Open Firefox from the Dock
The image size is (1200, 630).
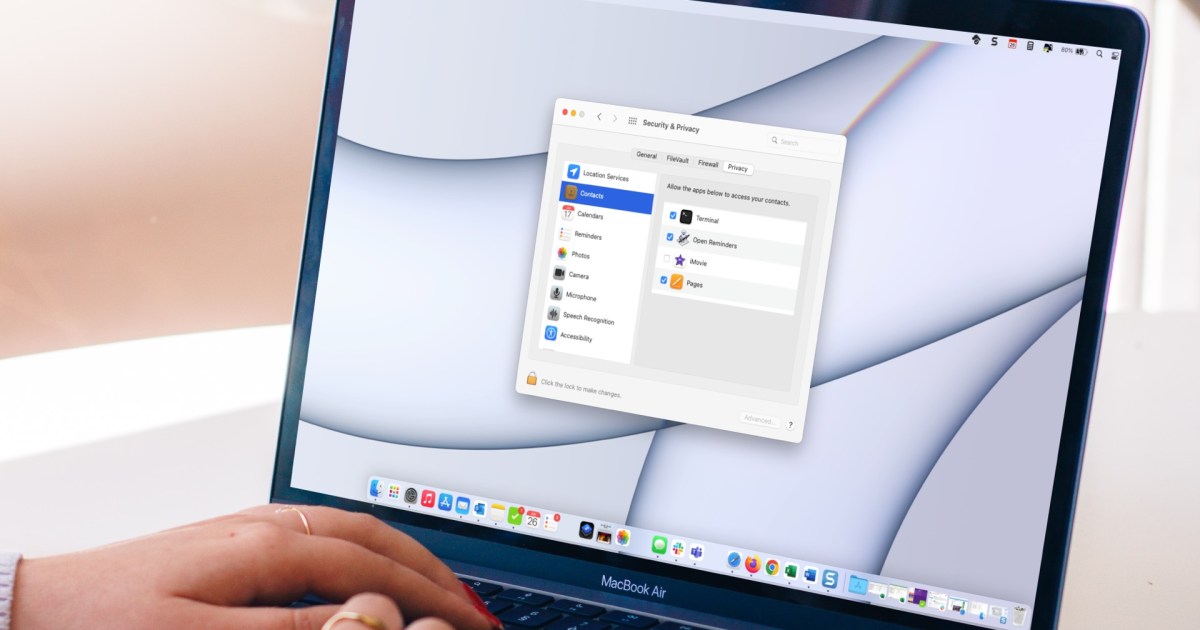pyautogui.click(x=753, y=565)
